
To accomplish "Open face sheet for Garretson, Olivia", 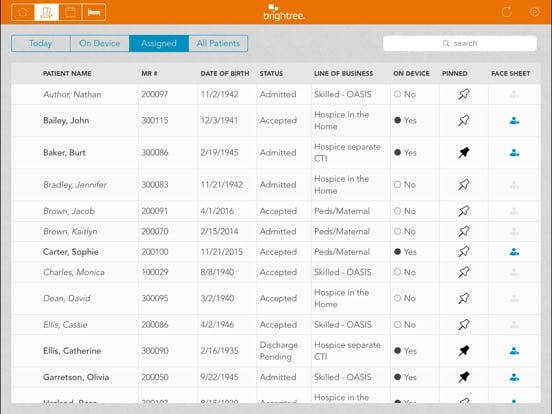I will [514, 377].
